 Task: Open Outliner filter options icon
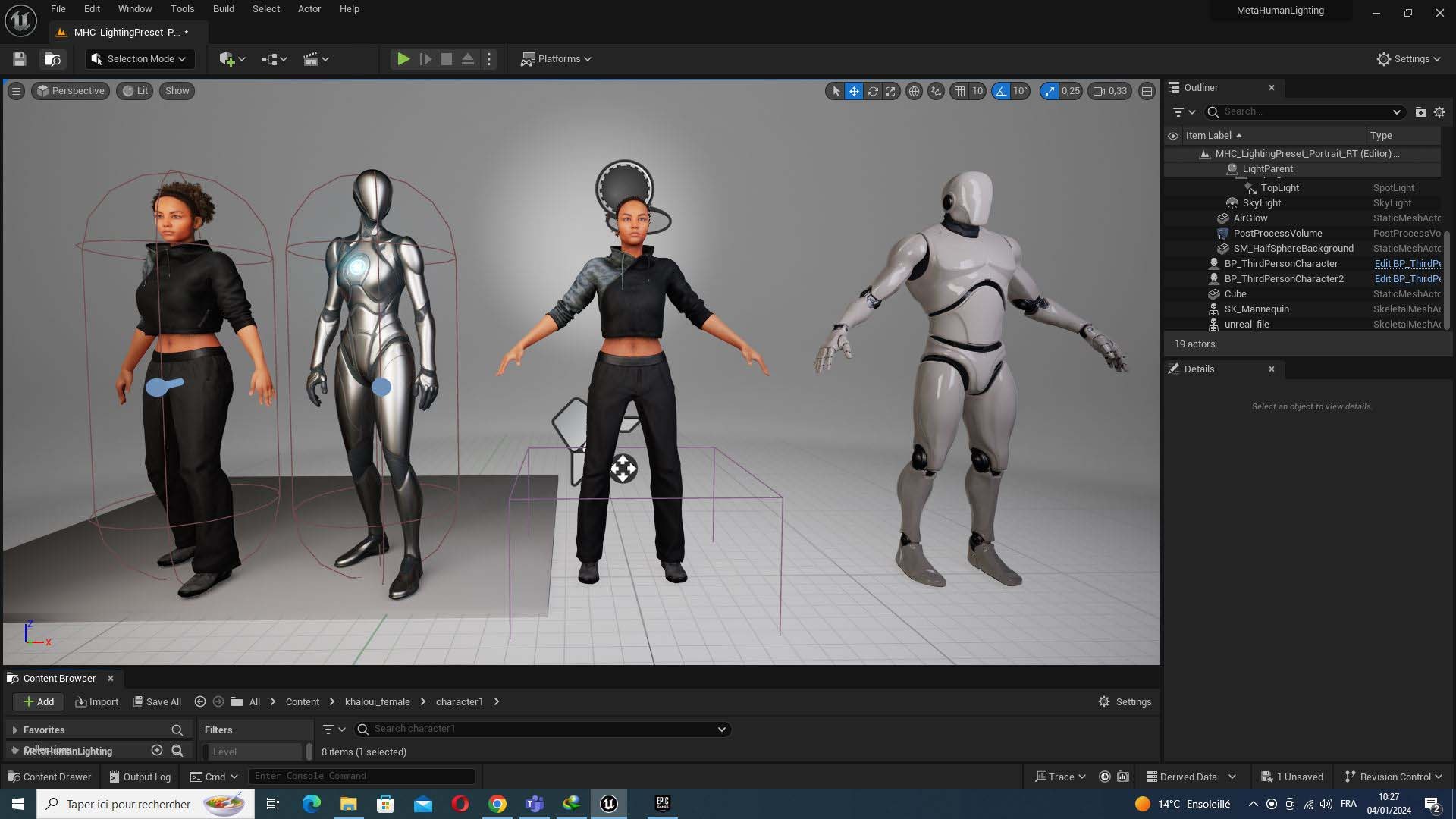pos(1184,111)
